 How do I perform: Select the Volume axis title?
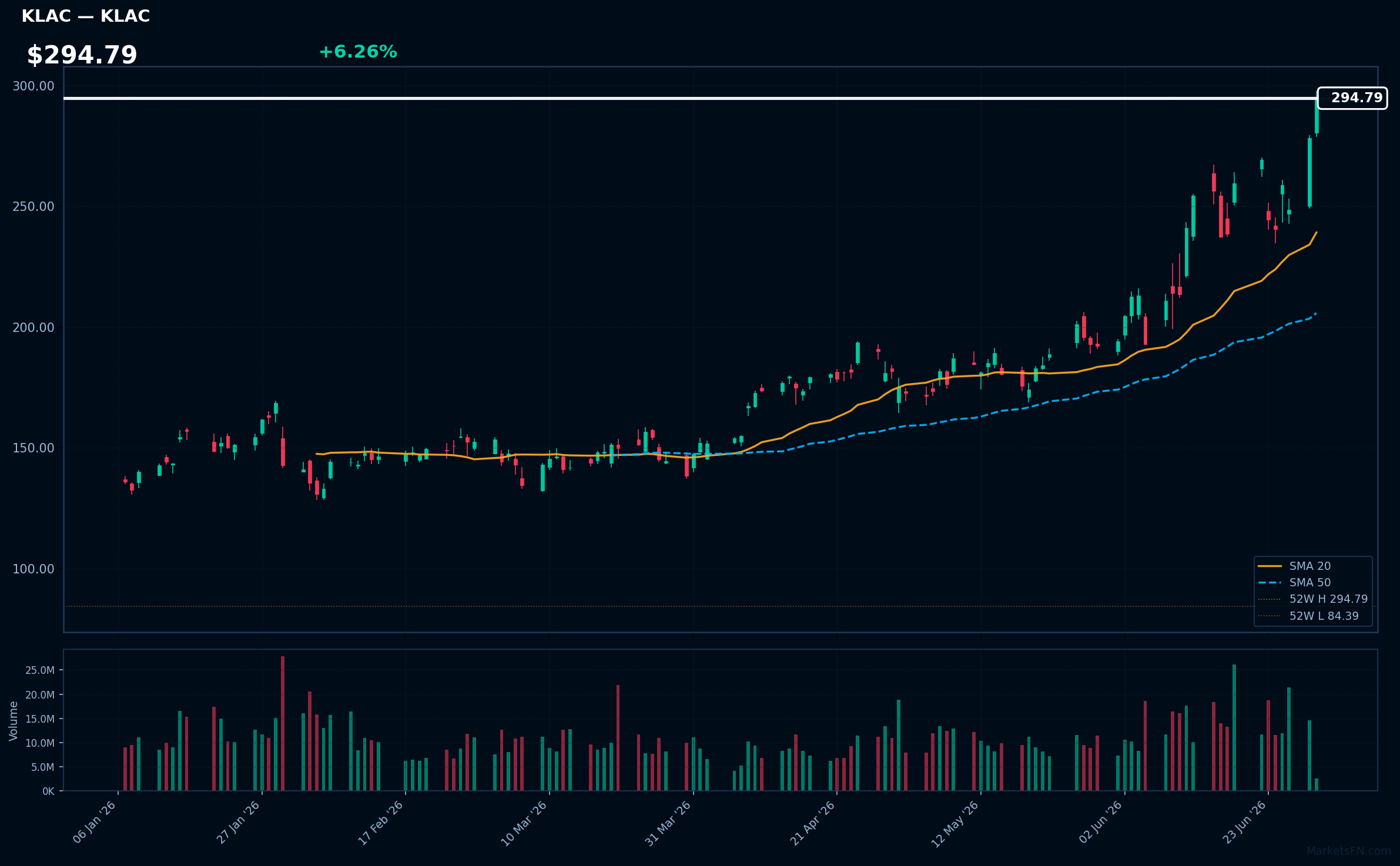14,721
